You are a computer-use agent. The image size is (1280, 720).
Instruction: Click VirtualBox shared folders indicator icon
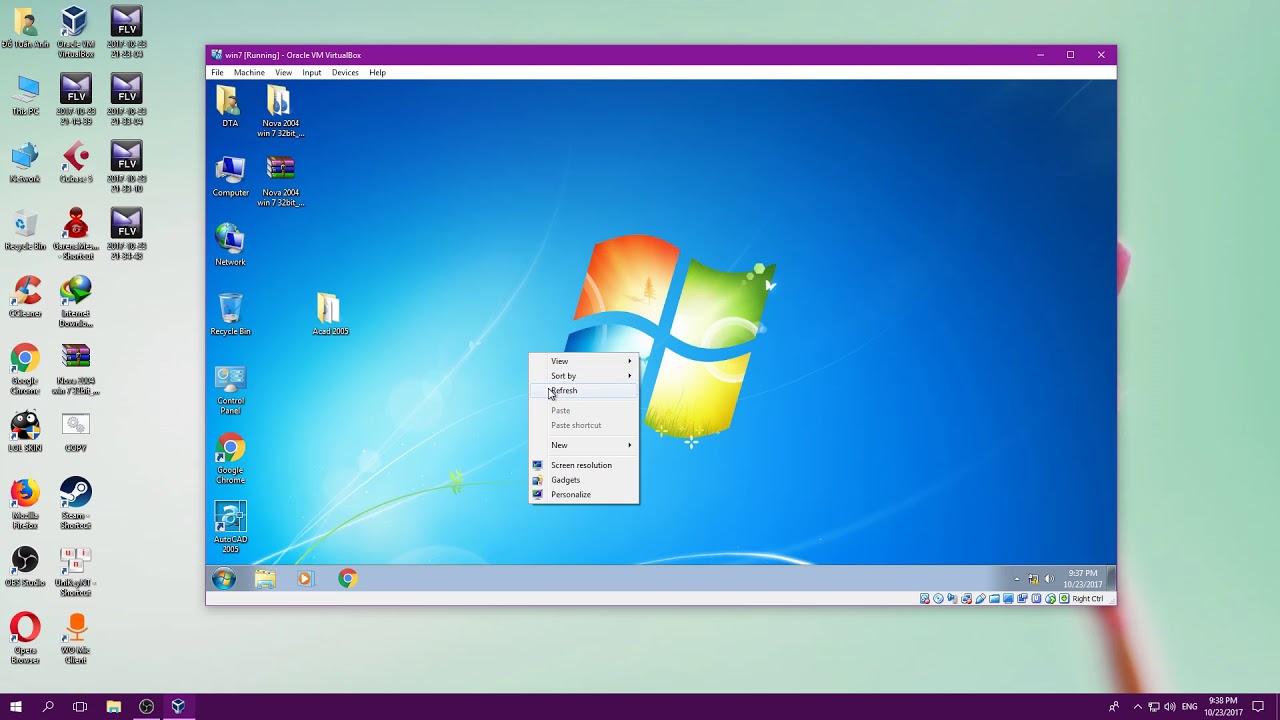994,599
